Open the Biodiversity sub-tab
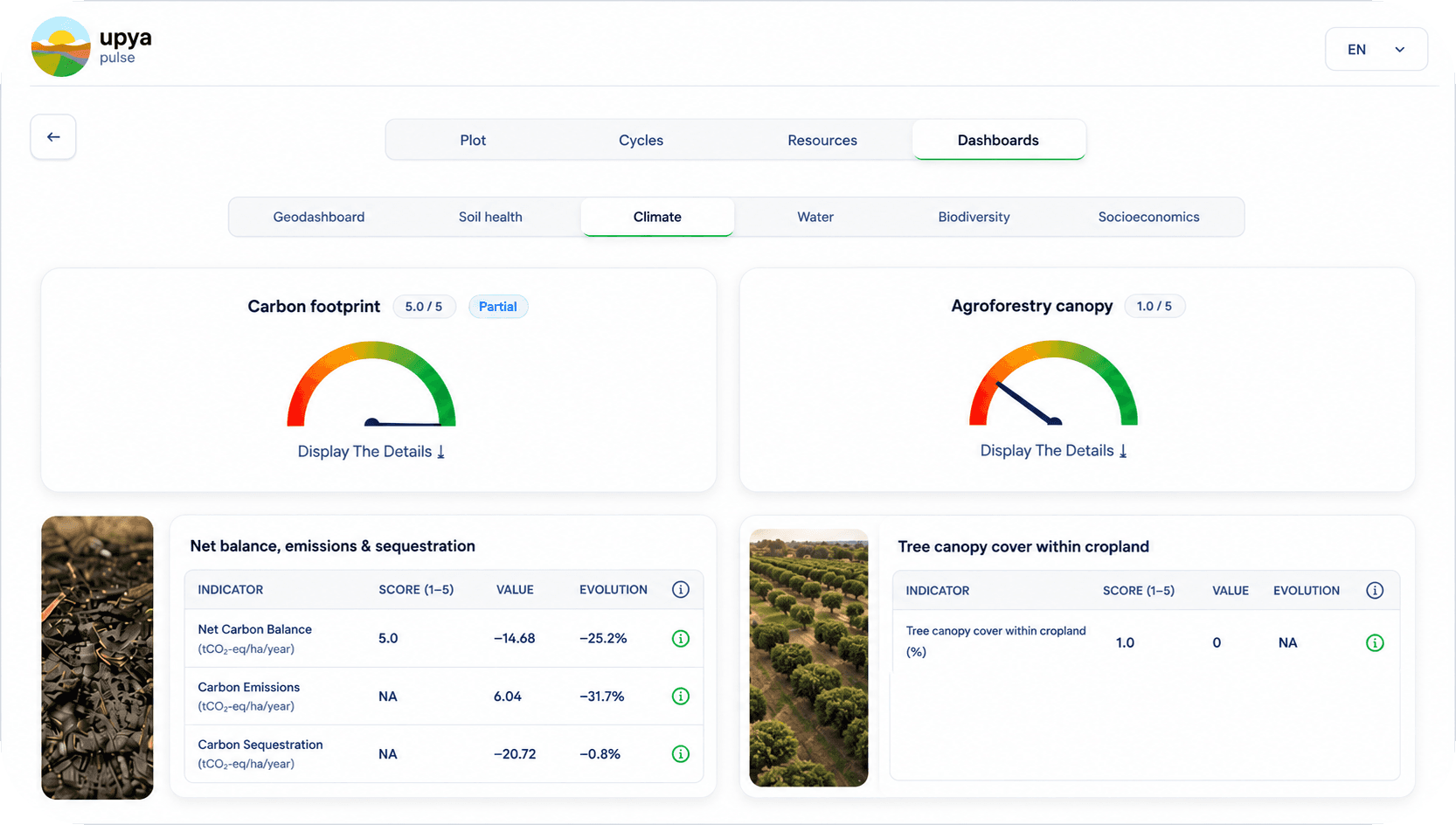 coord(974,217)
